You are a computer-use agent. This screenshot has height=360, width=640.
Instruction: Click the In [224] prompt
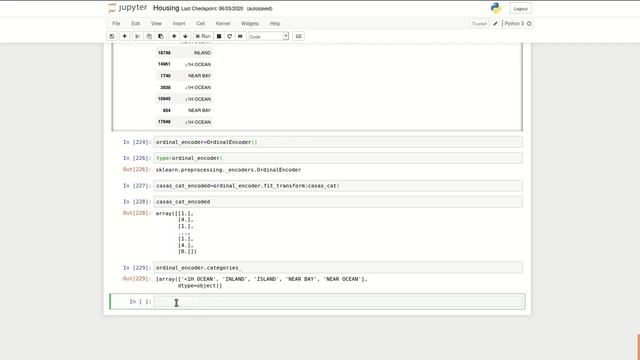coord(137,142)
